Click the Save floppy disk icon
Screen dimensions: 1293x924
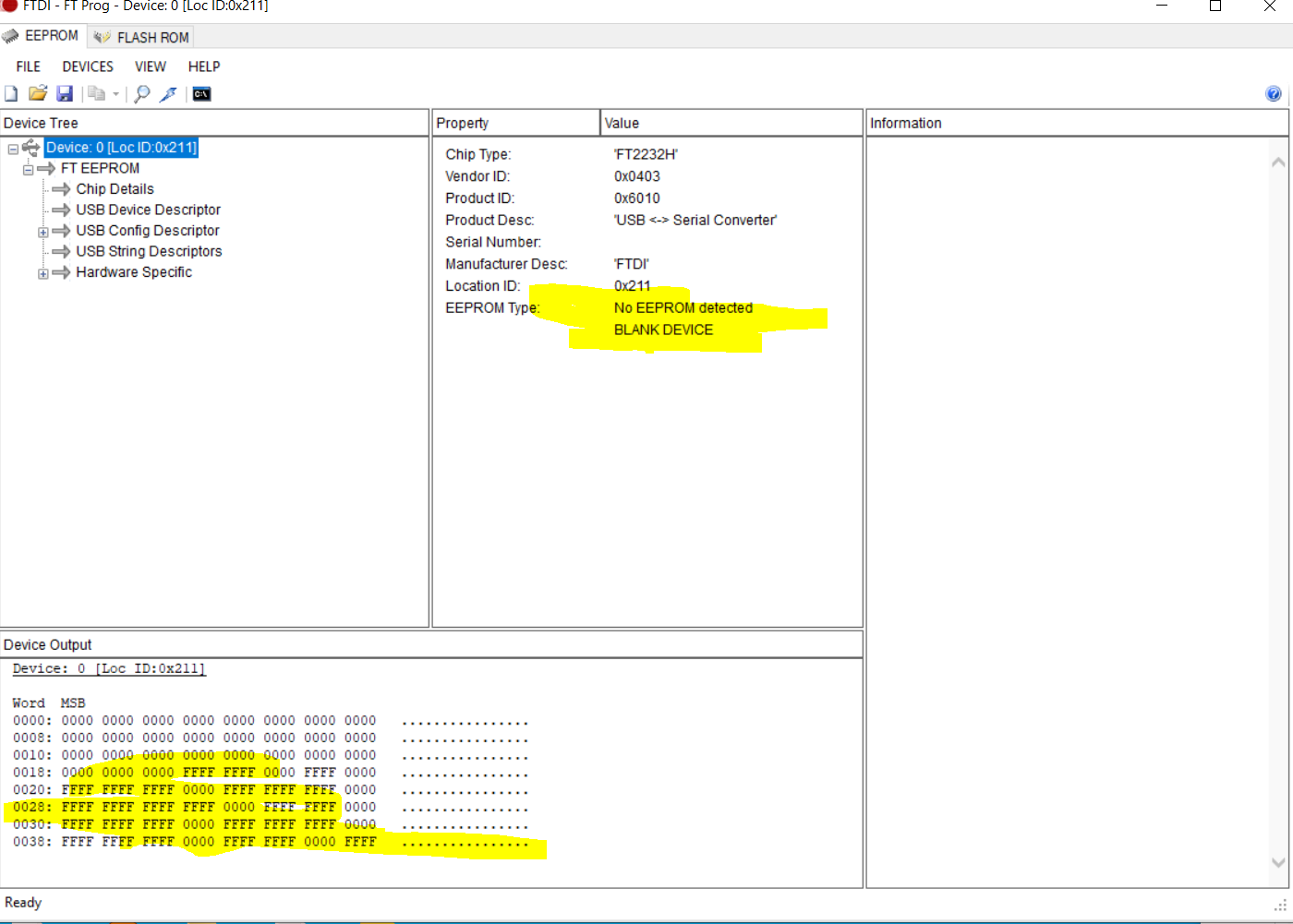point(65,94)
